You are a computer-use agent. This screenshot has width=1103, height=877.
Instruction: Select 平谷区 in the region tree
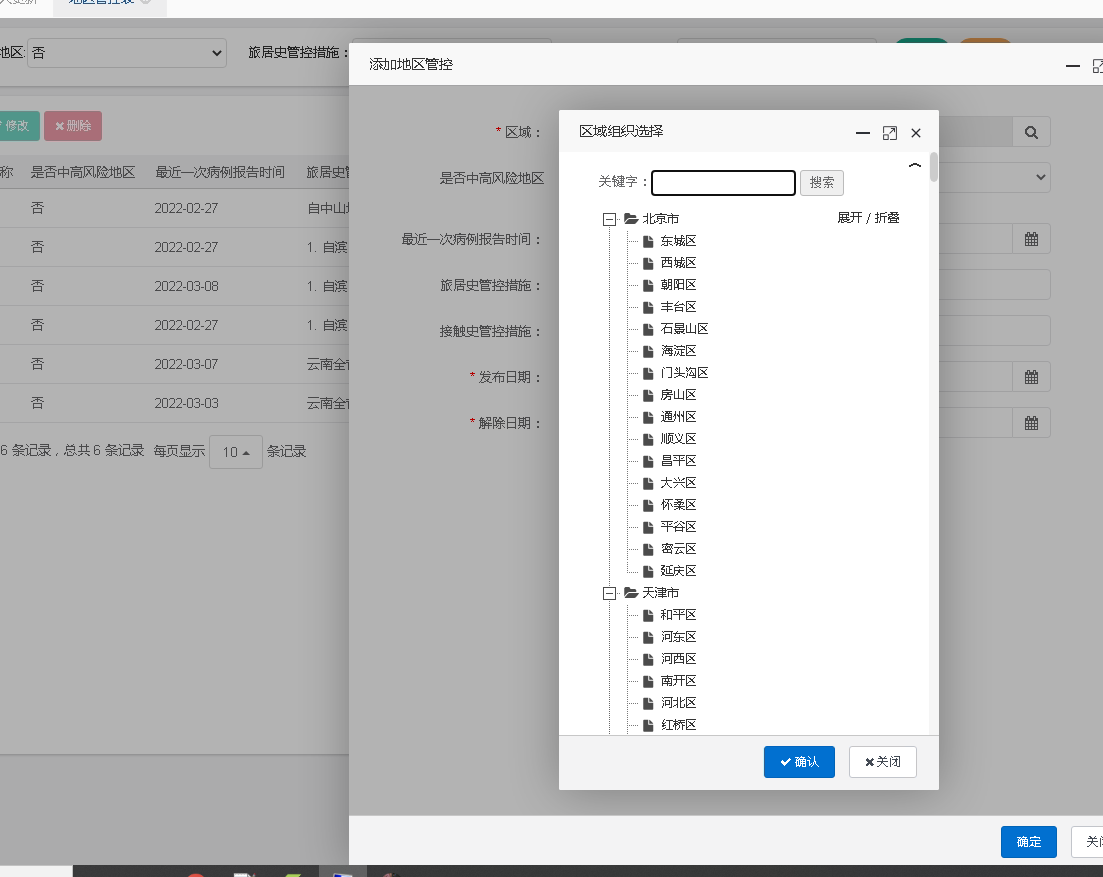pyautogui.click(x=678, y=527)
